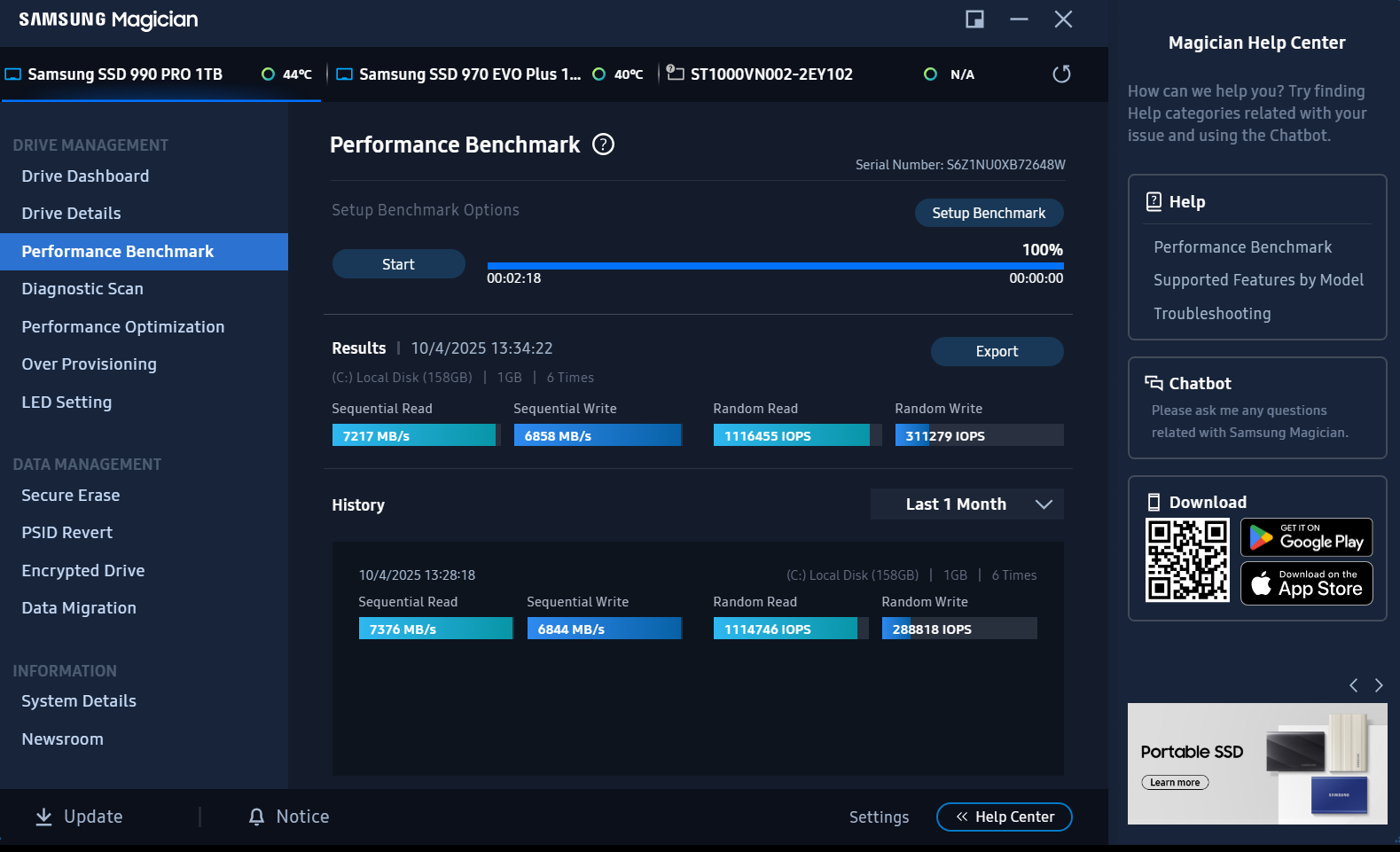
Task: Open PSID Revert page
Action: 67,533
